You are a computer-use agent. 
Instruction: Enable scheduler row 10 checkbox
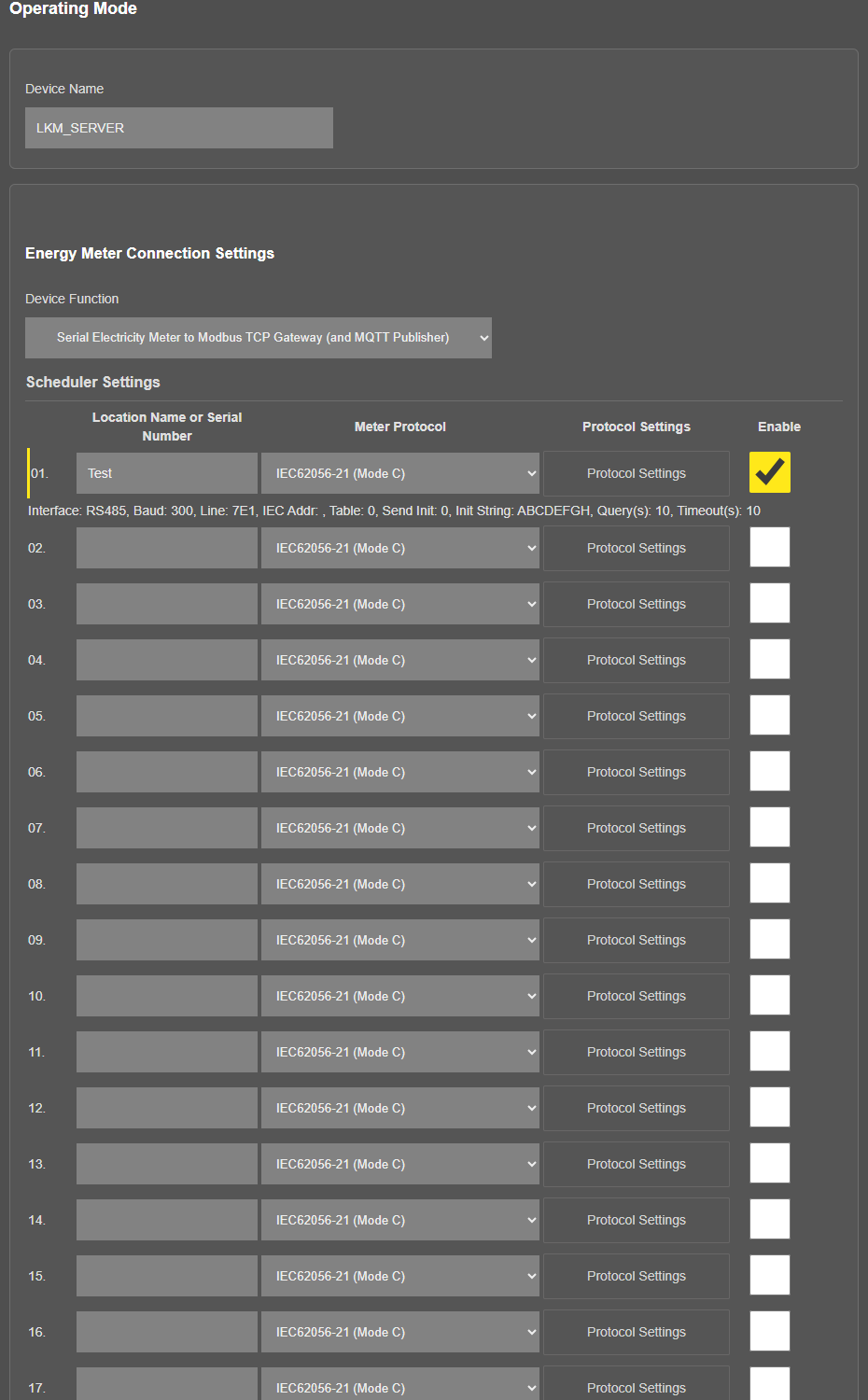(x=770, y=995)
